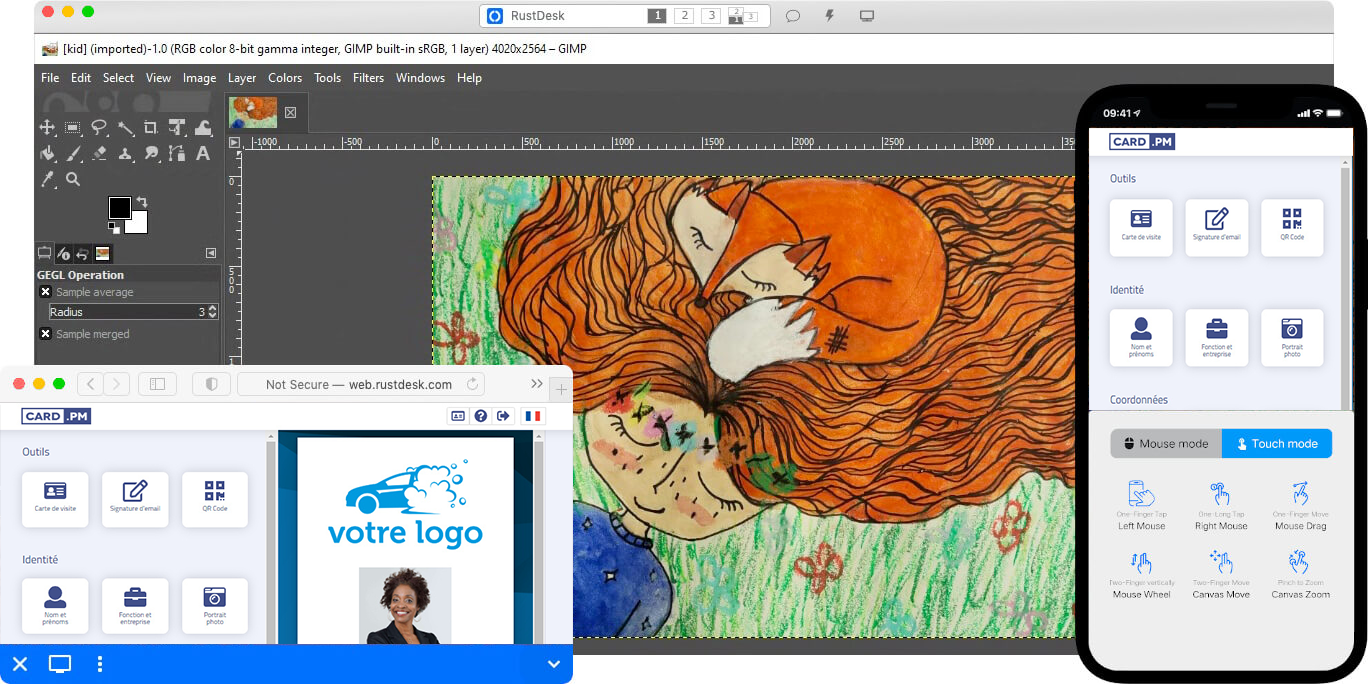This screenshot has width=1368, height=684.
Task: Select the Zoom magnifier tool
Action: click(x=73, y=179)
